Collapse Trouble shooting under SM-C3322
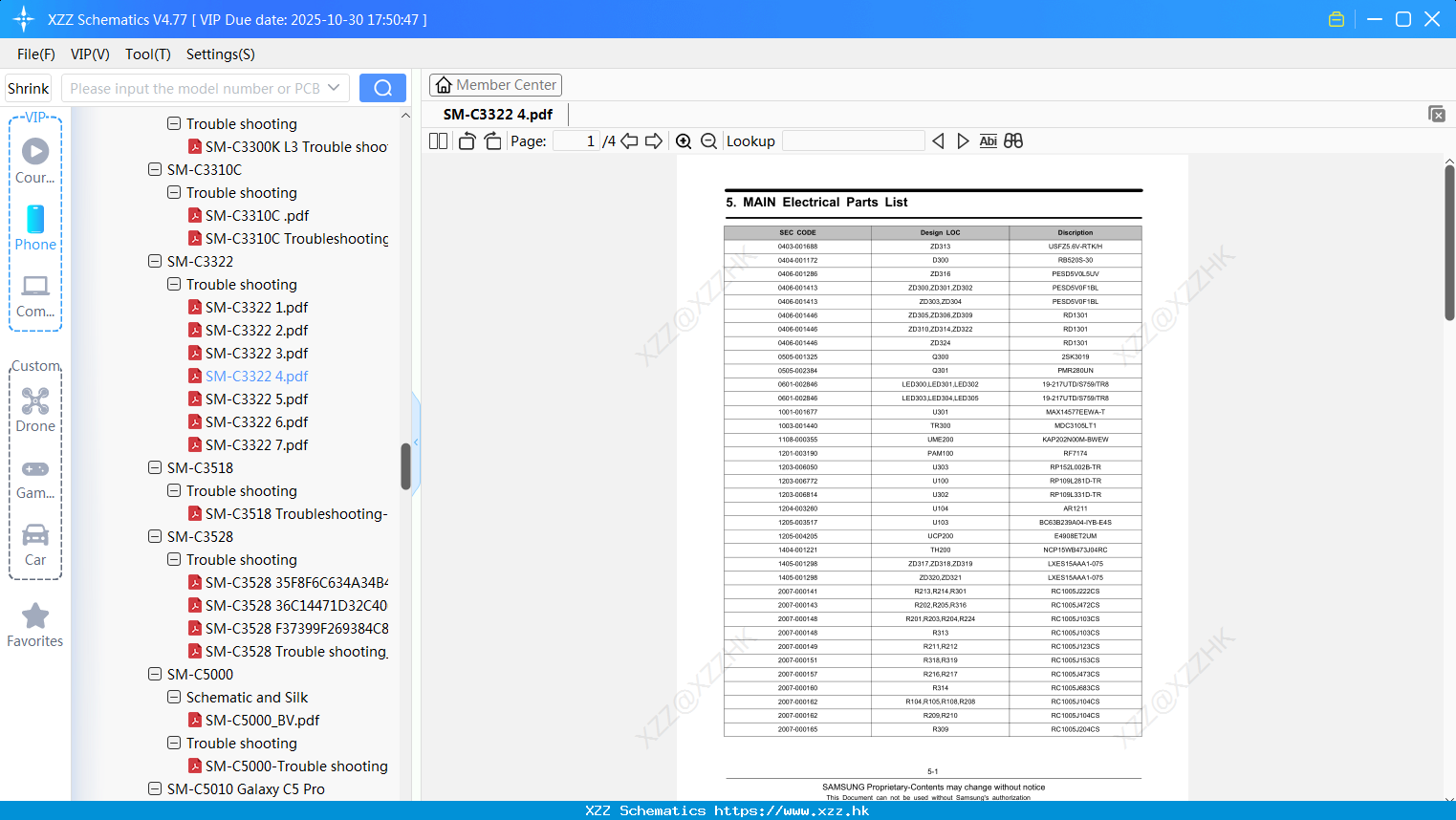Screen dimensions: 1456x820 pos(174,284)
